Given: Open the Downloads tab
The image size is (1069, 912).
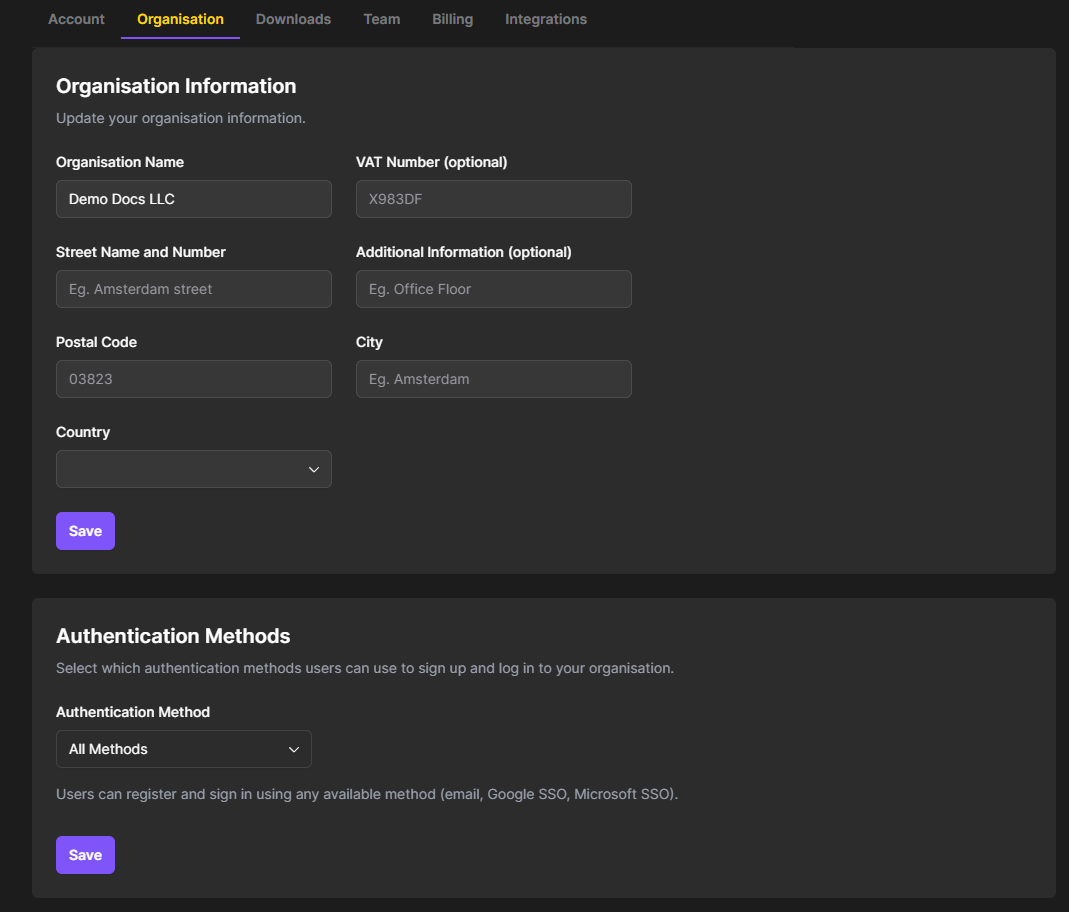Looking at the screenshot, I should click(293, 19).
